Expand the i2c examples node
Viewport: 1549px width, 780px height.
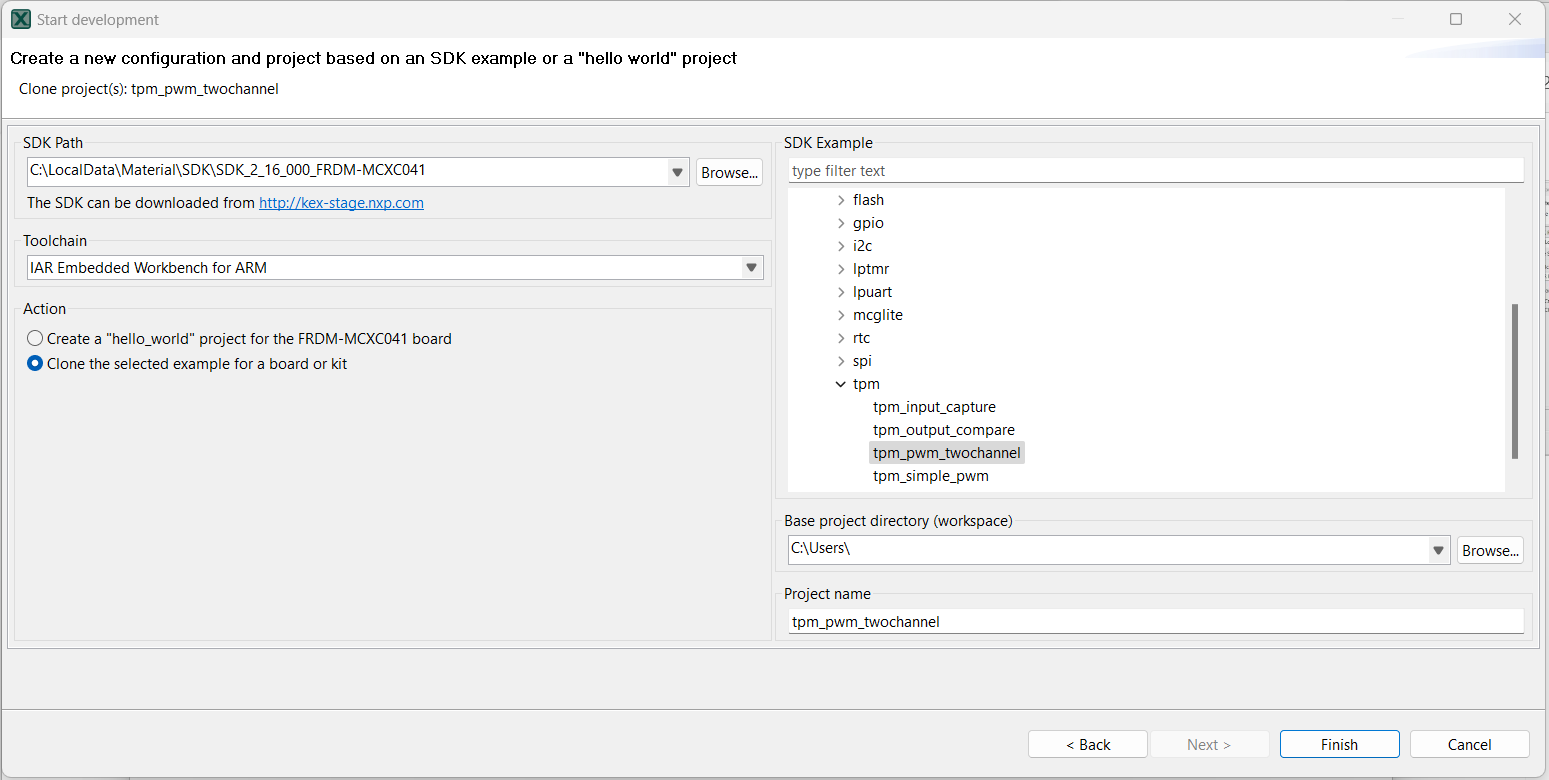coord(840,246)
